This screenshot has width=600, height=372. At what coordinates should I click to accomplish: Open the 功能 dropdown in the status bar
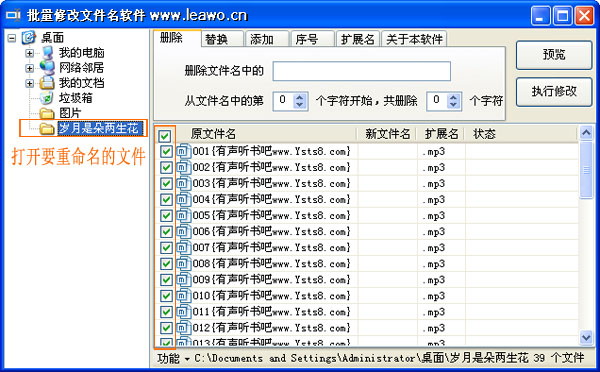(x=173, y=359)
